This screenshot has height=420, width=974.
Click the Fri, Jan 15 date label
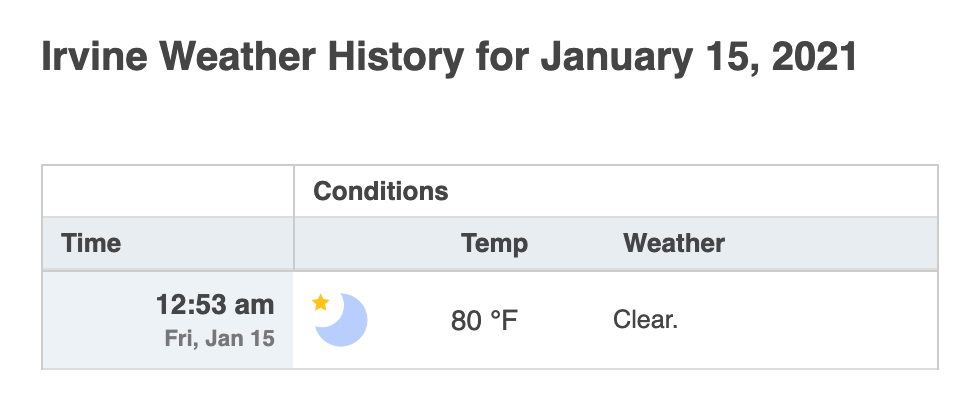[219, 339]
